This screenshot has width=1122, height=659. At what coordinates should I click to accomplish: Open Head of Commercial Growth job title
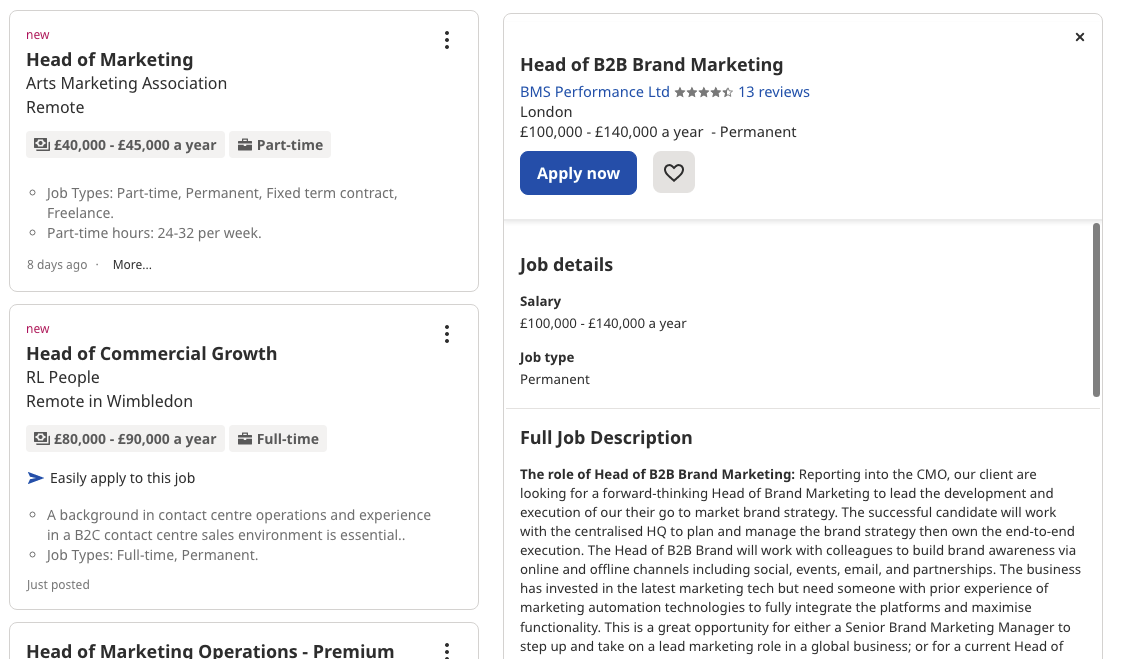[152, 354]
